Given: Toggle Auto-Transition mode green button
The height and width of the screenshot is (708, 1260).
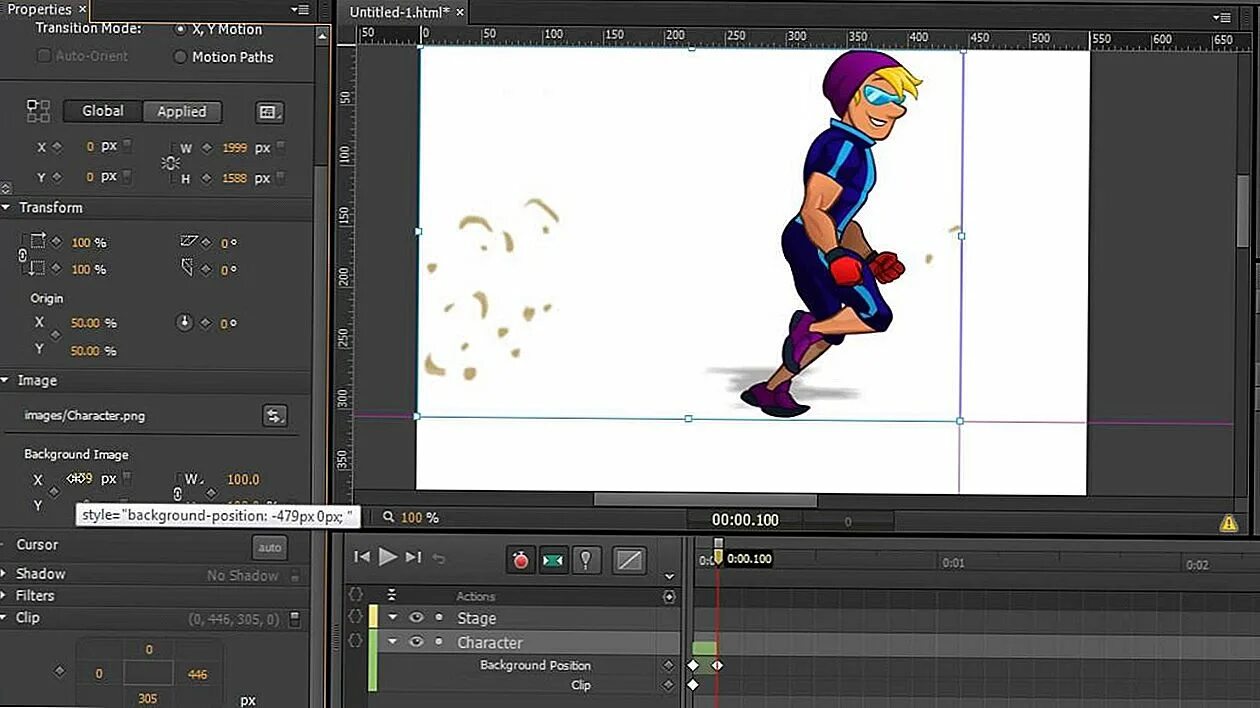Looking at the screenshot, I should [553, 560].
